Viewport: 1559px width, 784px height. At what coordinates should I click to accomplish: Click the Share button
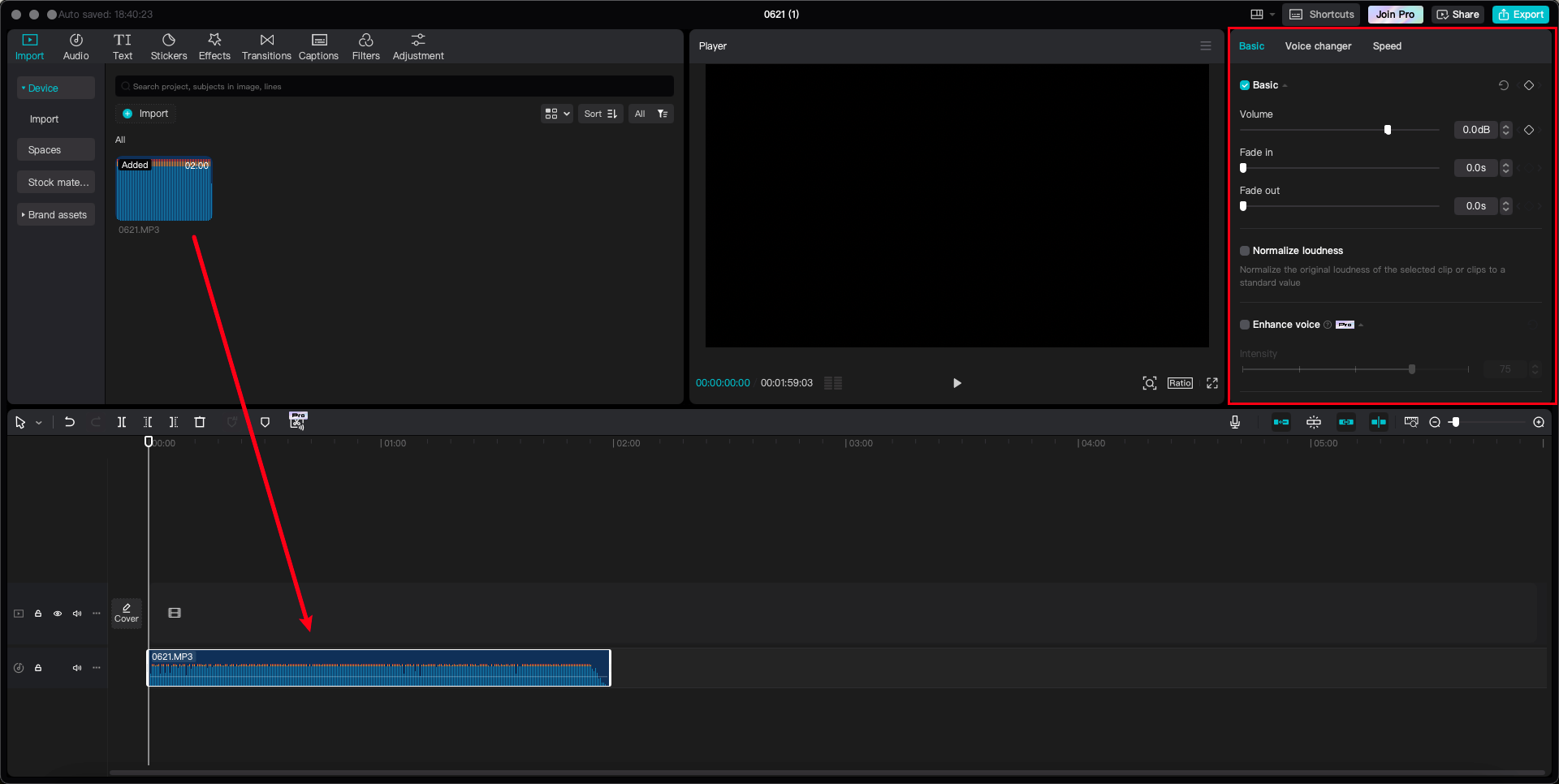(x=1458, y=15)
